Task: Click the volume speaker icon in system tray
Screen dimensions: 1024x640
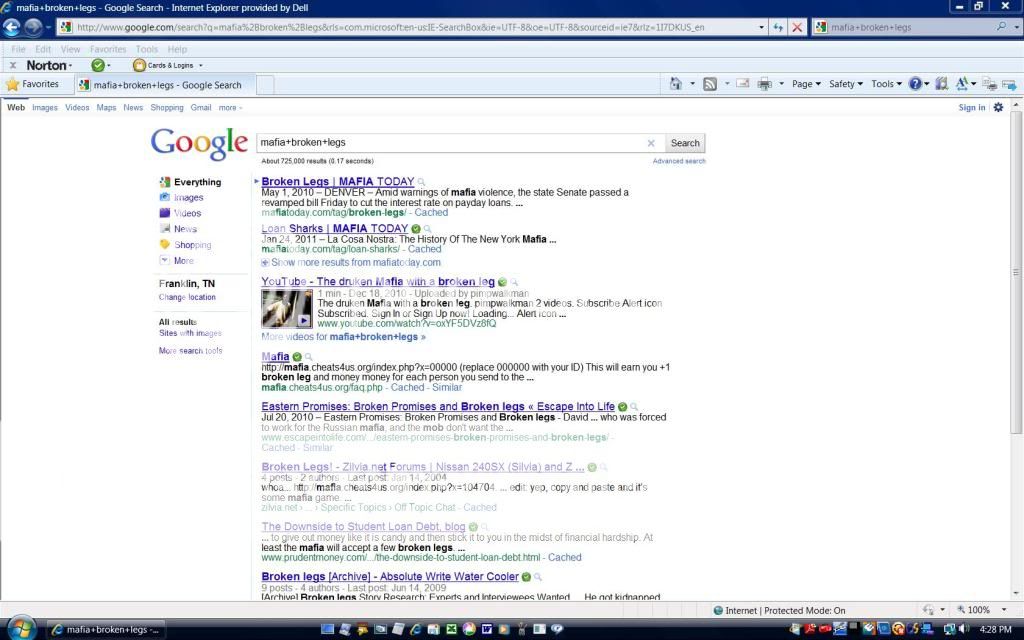Action: (x=964, y=629)
